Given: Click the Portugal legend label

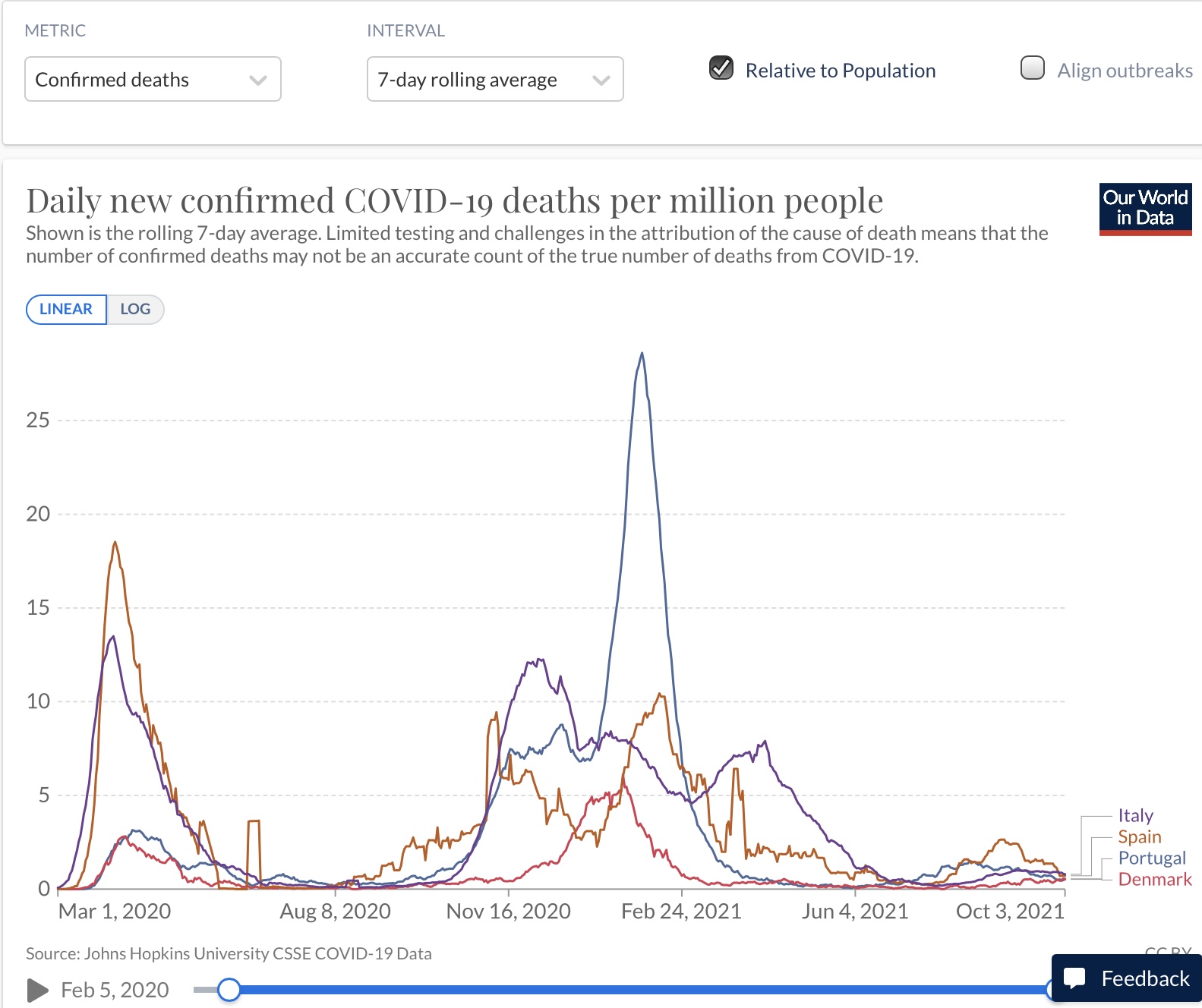Looking at the screenshot, I should point(1151,858).
